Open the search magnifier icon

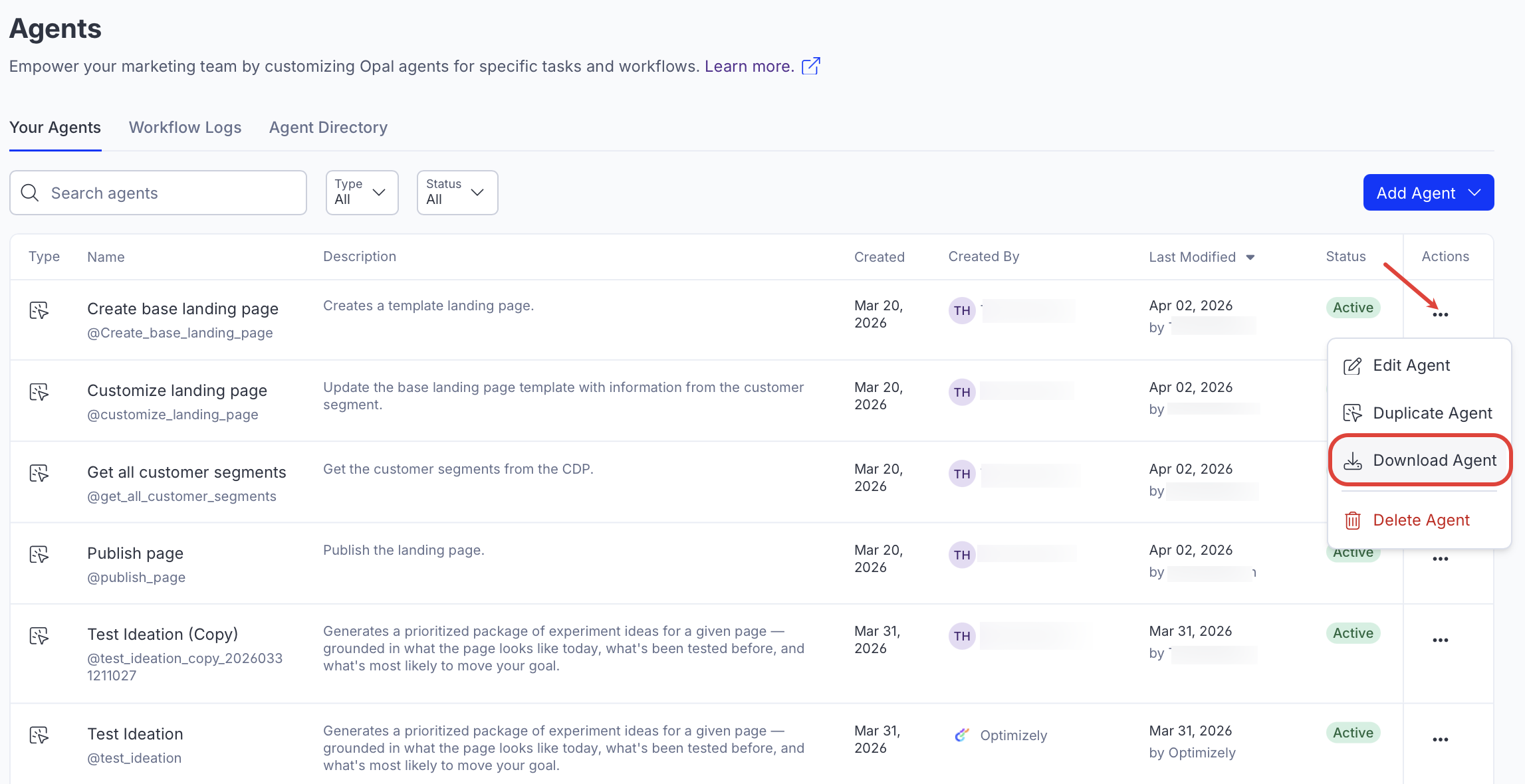tap(29, 193)
